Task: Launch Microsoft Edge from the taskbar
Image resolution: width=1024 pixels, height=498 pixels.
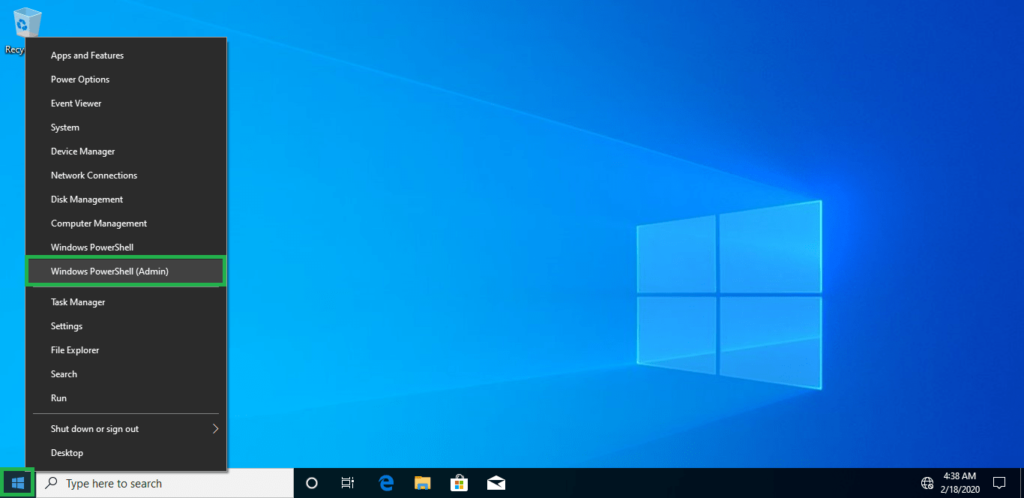Action: pyautogui.click(x=387, y=483)
